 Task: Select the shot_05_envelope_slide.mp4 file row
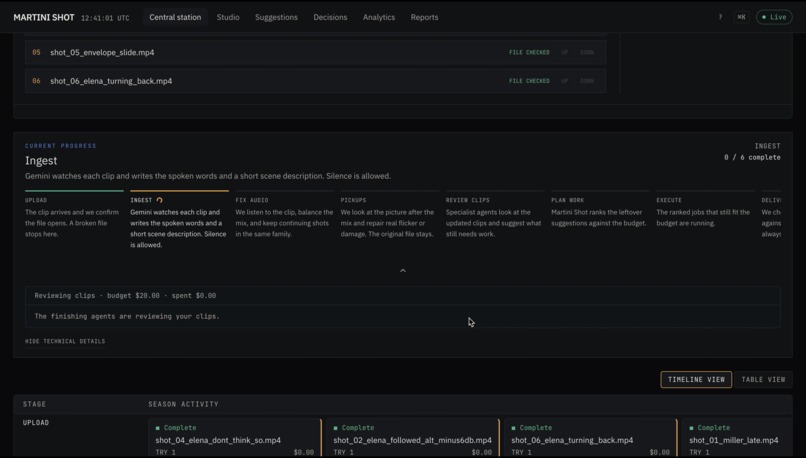coord(315,52)
